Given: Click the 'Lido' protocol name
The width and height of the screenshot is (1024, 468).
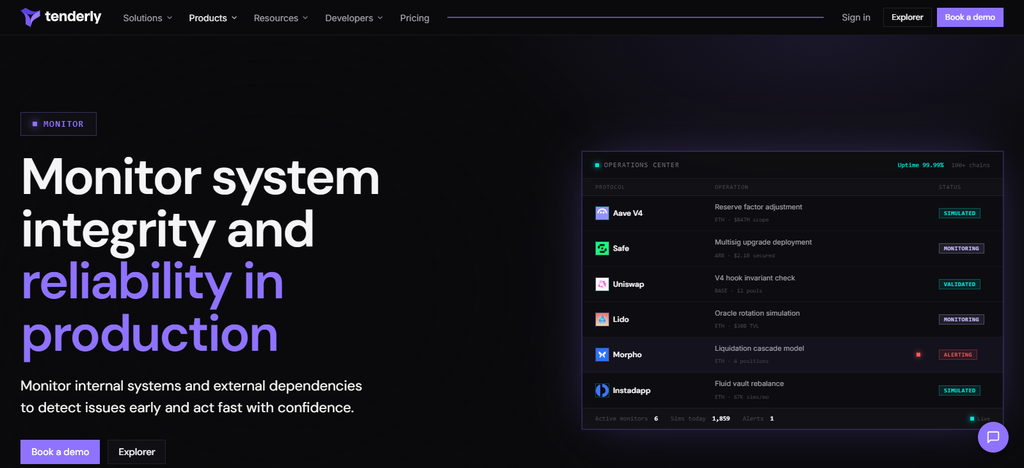Looking at the screenshot, I should click(621, 319).
